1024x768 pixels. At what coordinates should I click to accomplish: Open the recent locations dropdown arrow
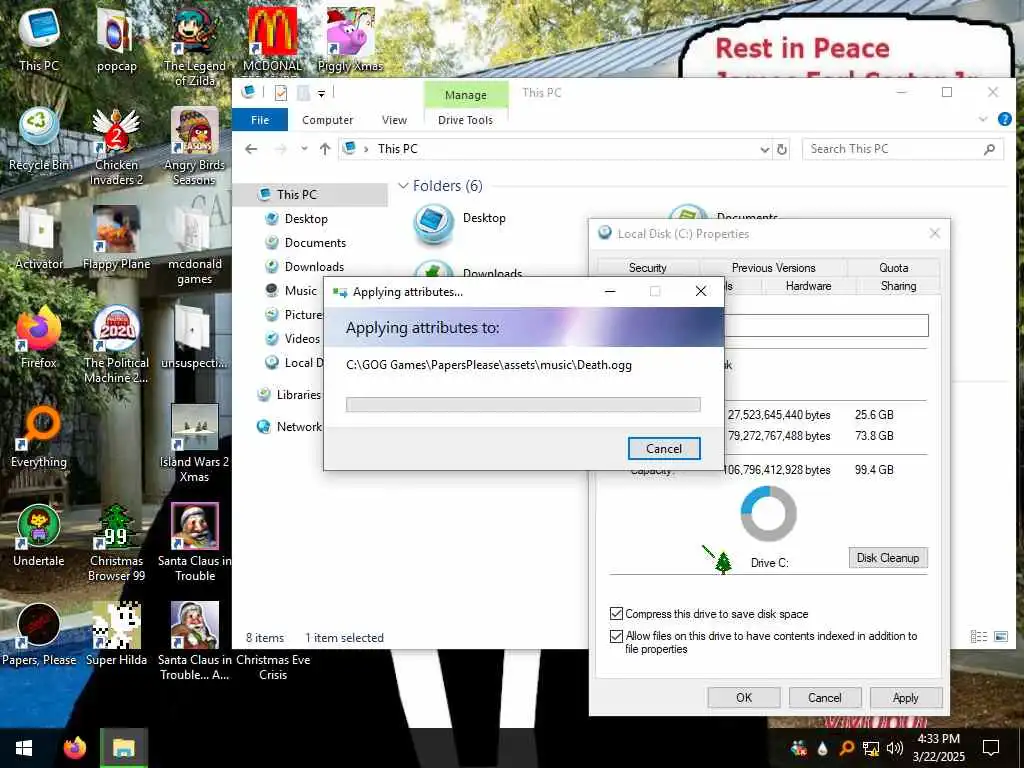click(304, 149)
